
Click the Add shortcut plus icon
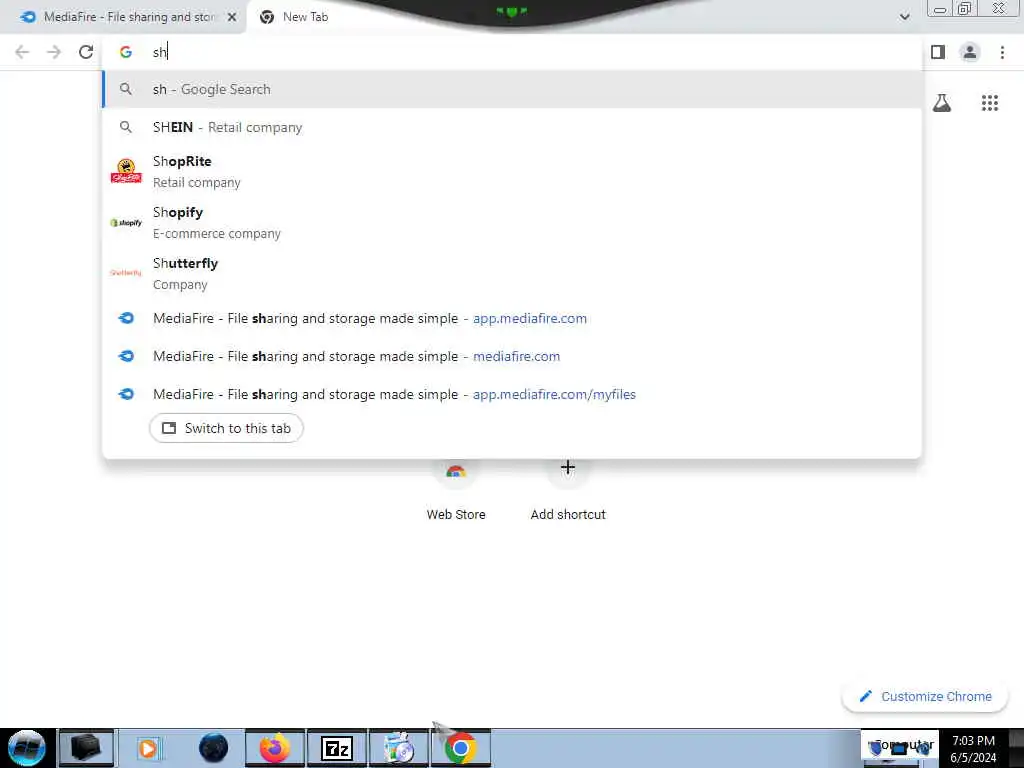pos(568,468)
